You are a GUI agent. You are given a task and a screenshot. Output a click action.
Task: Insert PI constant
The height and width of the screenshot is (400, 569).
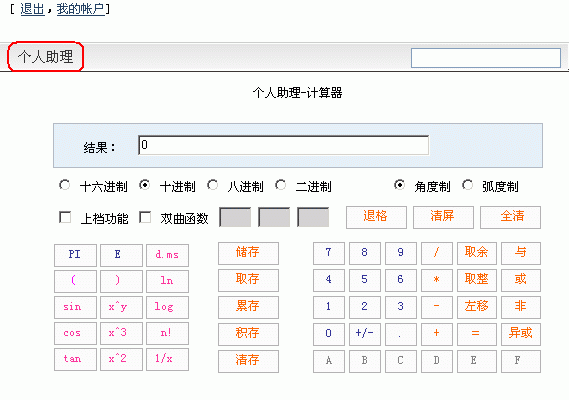tap(75, 255)
